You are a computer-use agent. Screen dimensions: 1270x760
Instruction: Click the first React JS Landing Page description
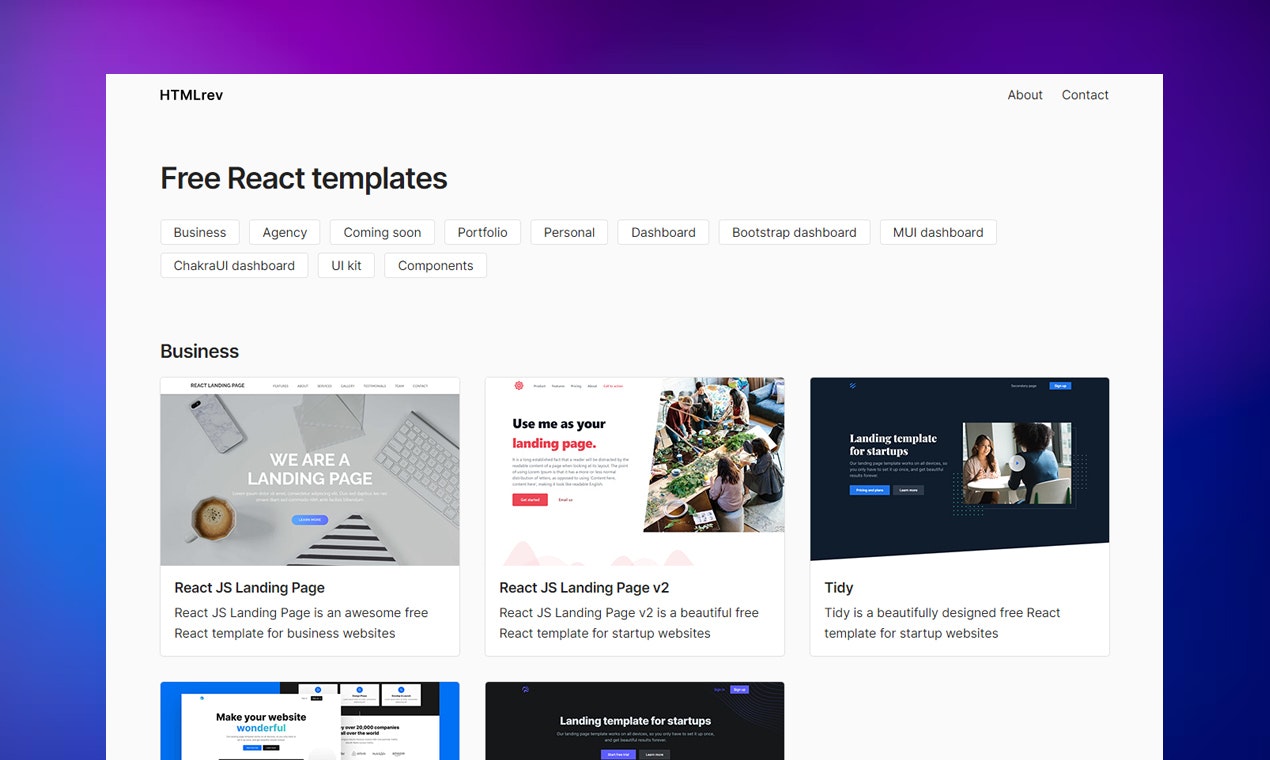(x=301, y=623)
